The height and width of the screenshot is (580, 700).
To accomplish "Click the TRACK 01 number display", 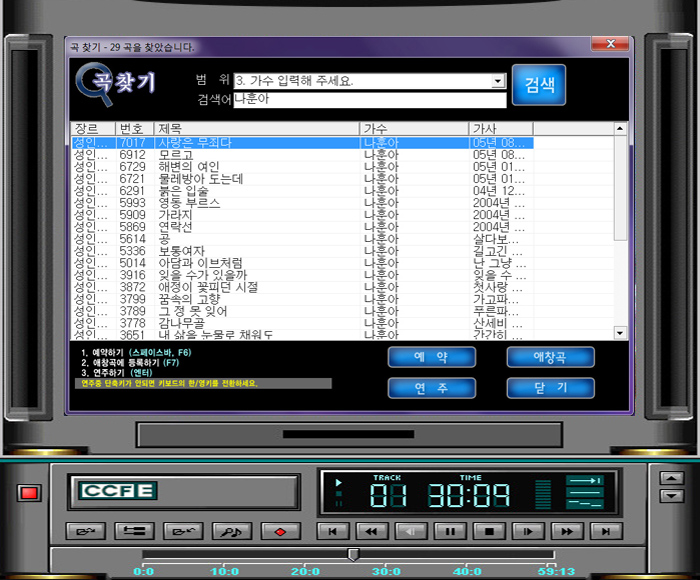I will [388, 496].
